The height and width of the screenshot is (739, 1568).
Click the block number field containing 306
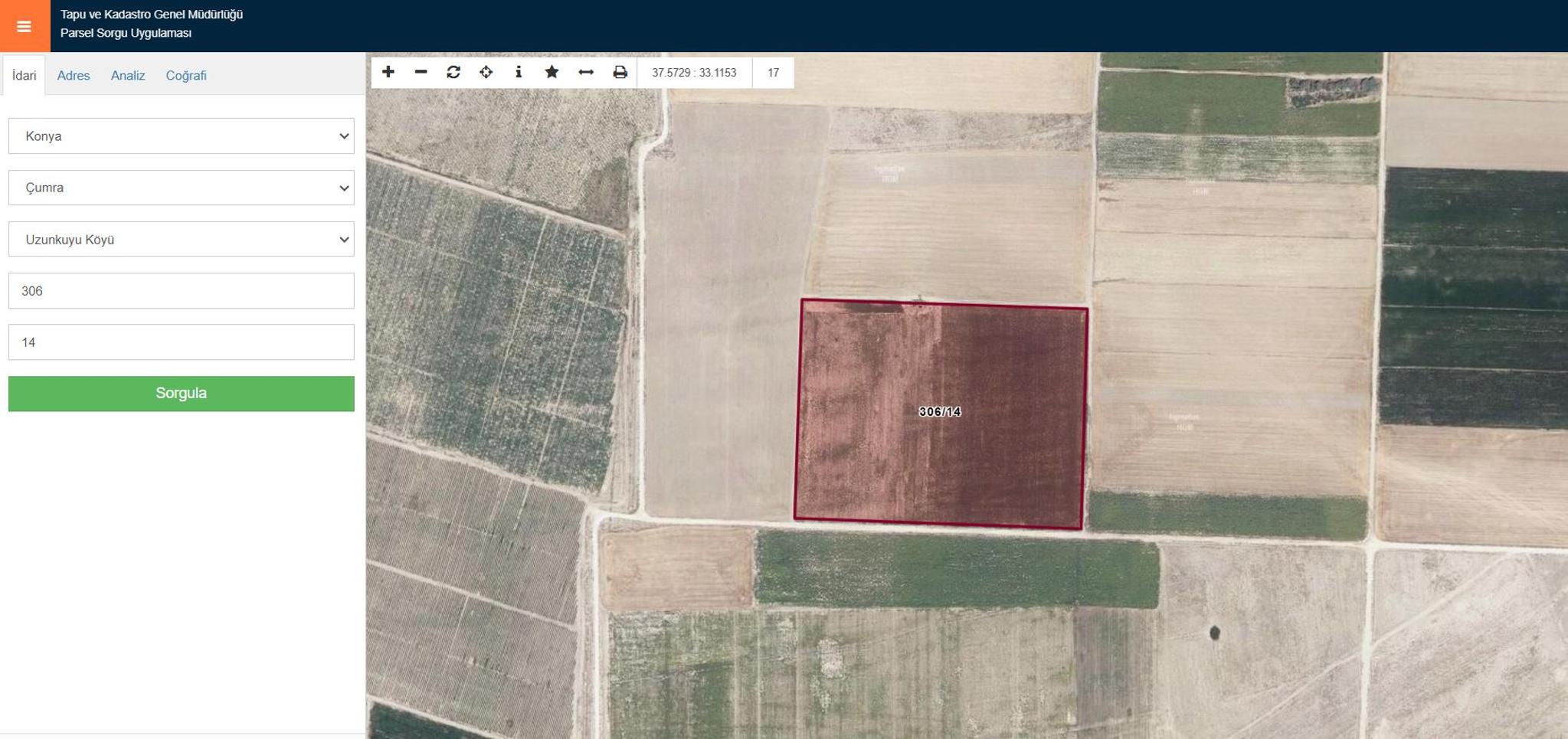(x=182, y=291)
